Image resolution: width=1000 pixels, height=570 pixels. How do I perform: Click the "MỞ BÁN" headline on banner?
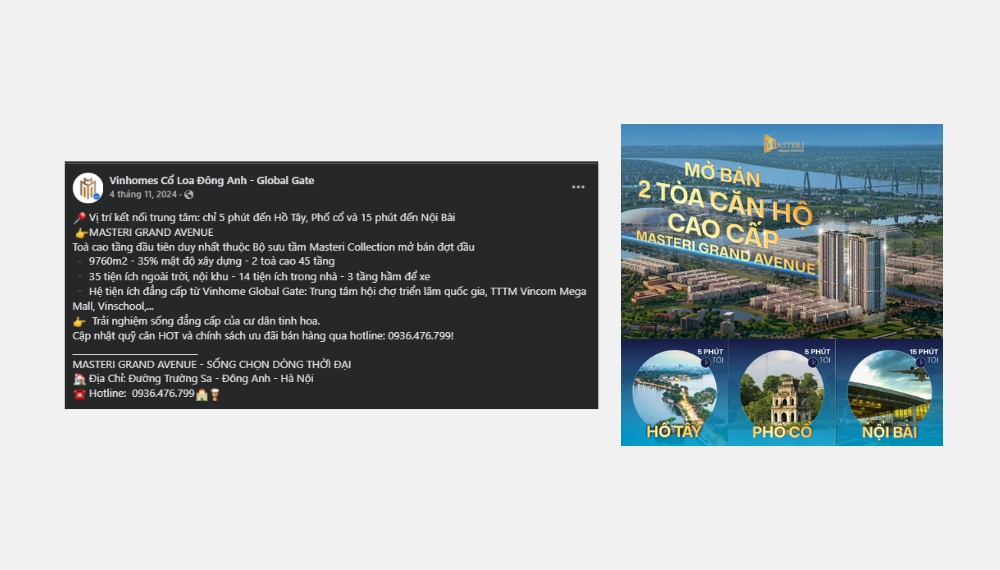722,175
